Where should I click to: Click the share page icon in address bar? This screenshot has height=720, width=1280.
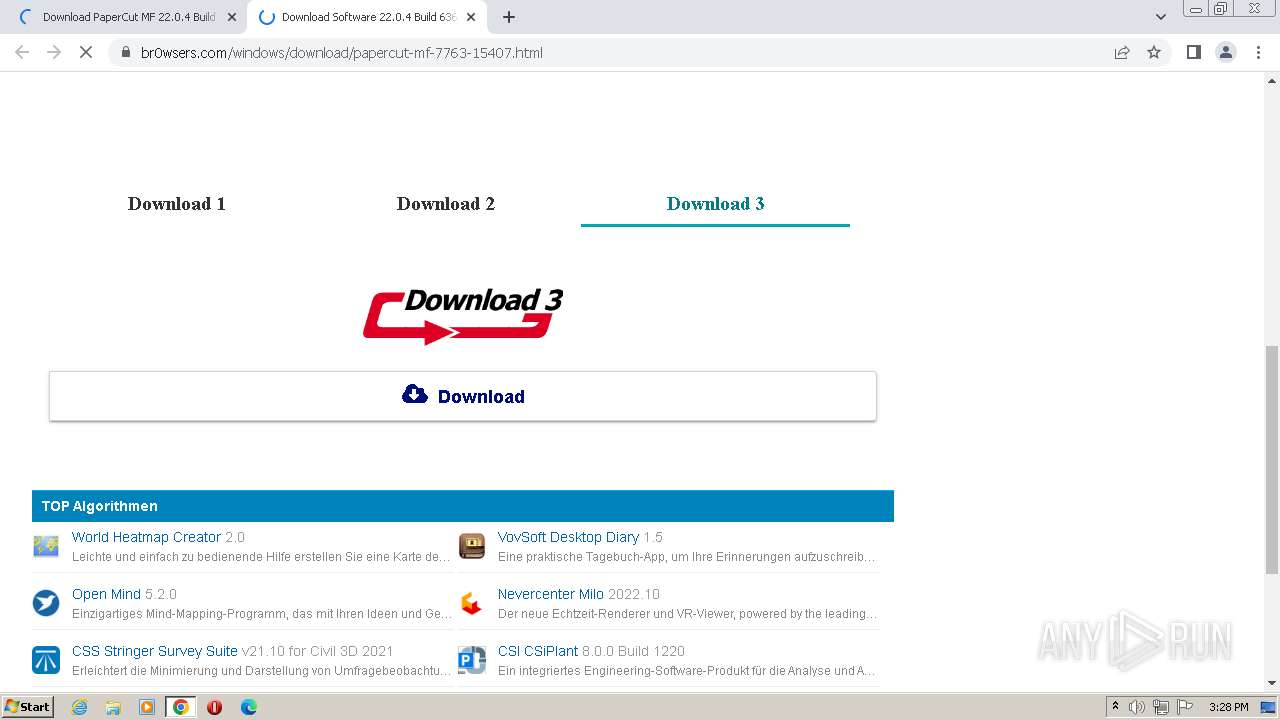1122,52
